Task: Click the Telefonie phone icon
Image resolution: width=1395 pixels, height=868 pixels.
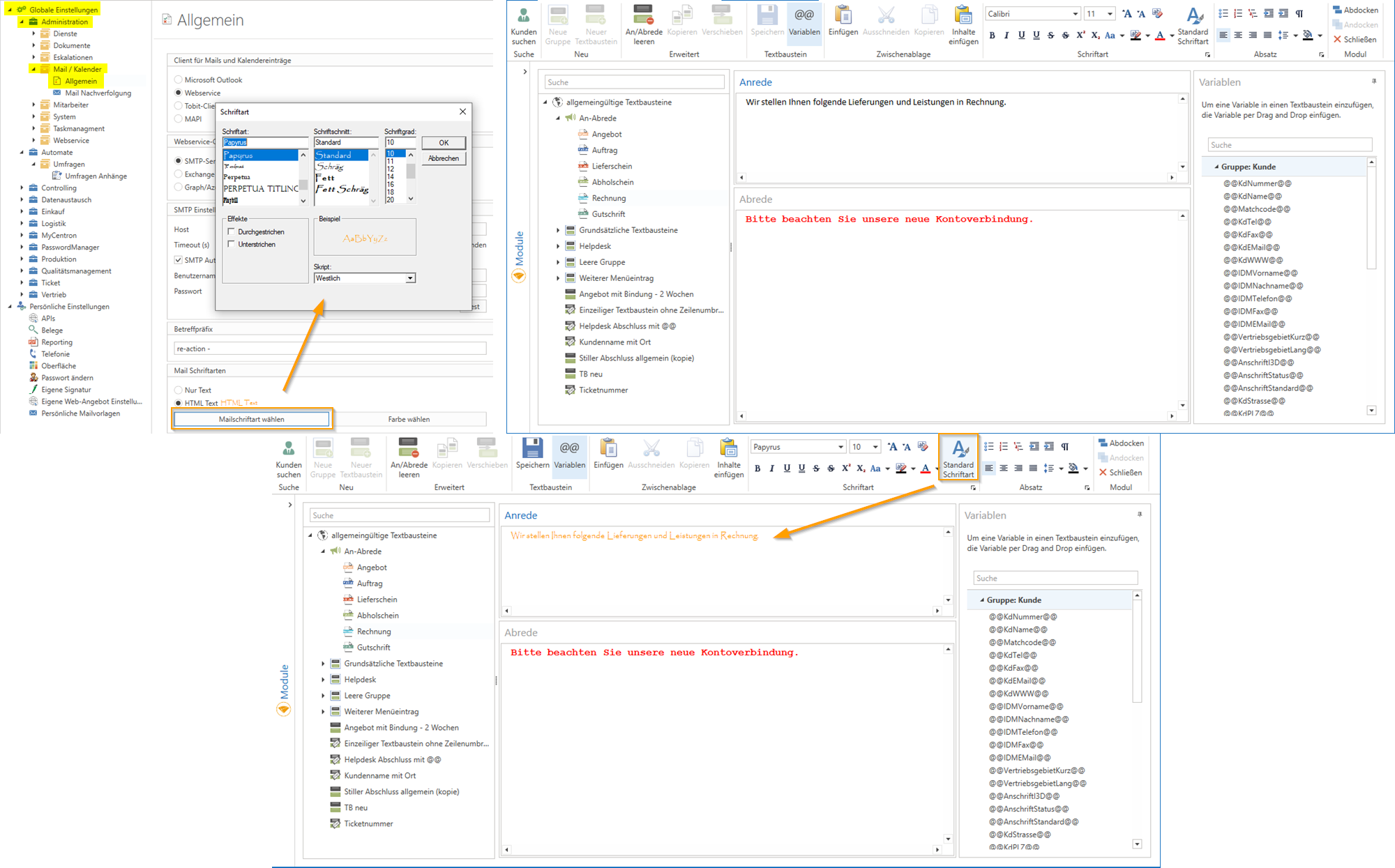Action: coord(33,354)
